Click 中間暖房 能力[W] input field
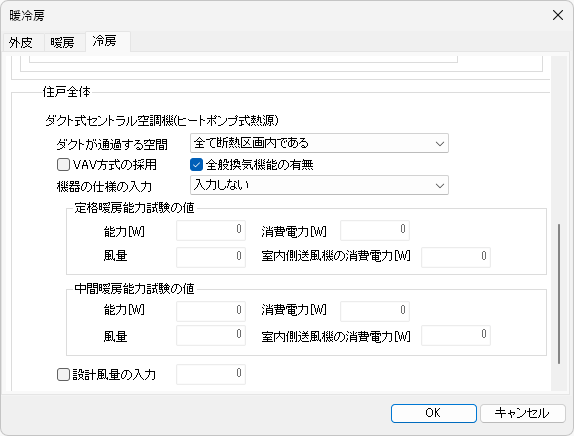574x436 pixels. coord(211,311)
